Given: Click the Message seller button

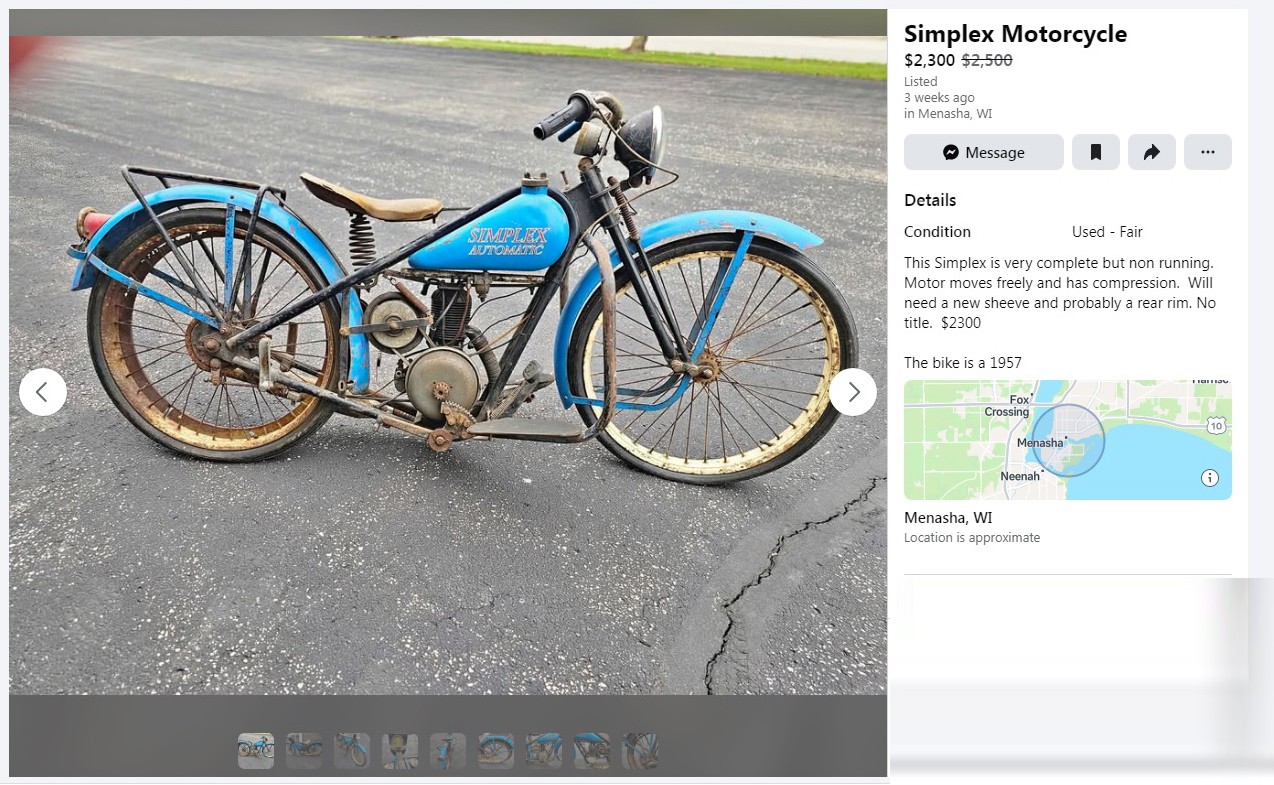Looking at the screenshot, I should click(x=983, y=152).
